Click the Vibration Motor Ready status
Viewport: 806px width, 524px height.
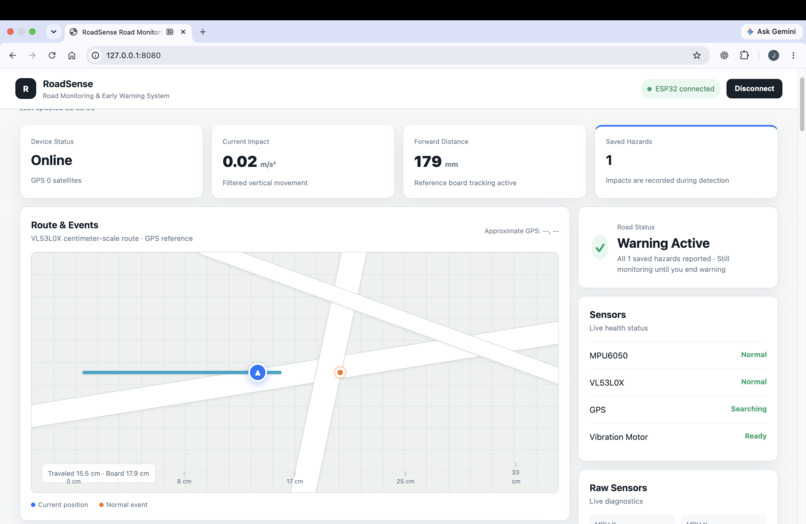pos(756,436)
